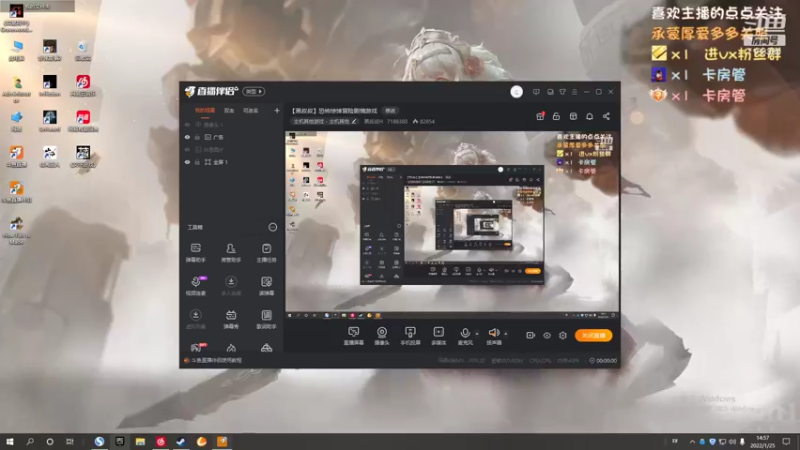The height and width of the screenshot is (450, 800).
Task: Open Windows taskbar search
Action: [30, 441]
